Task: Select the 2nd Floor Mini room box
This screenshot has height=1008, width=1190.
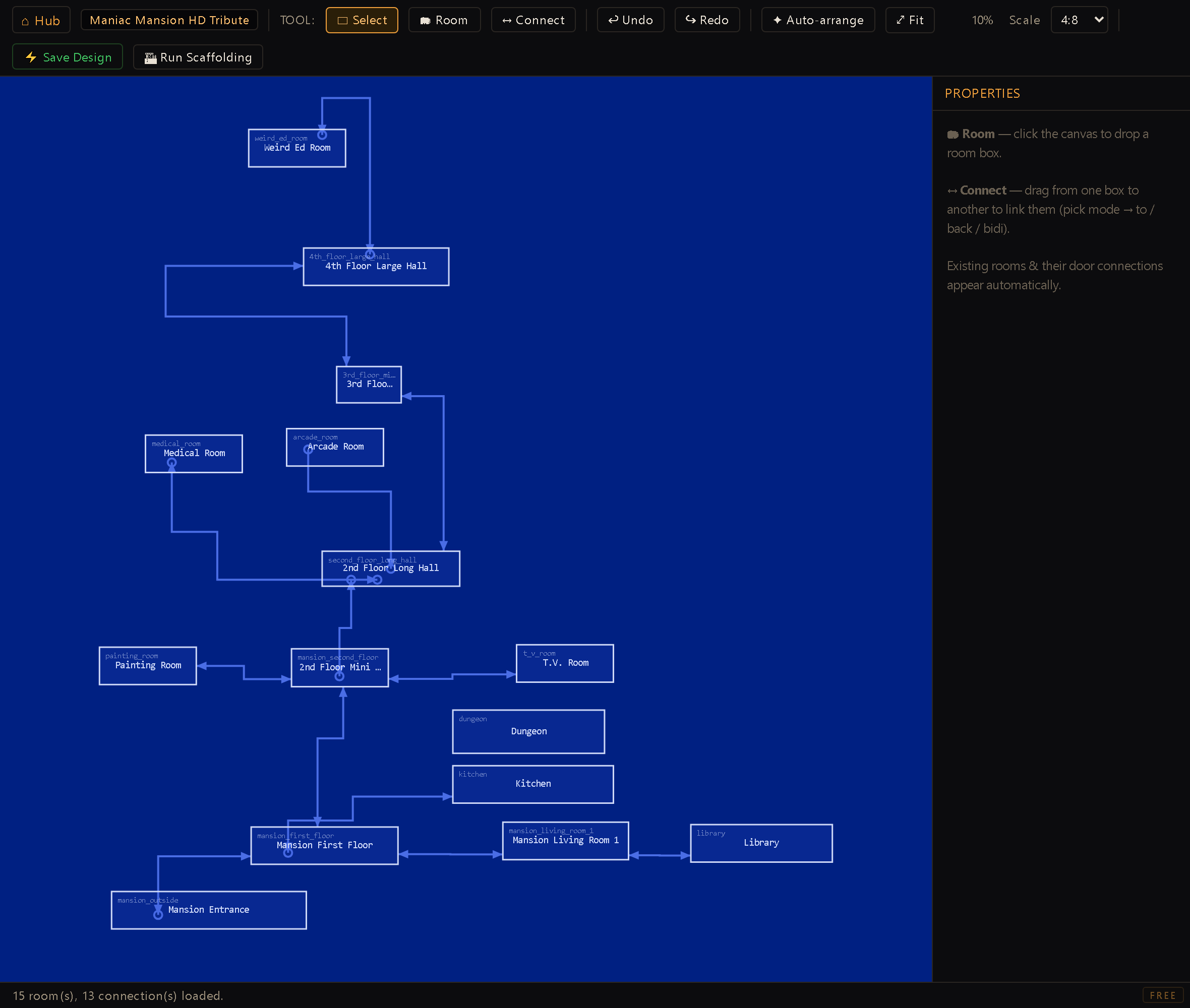Action: 340,668
